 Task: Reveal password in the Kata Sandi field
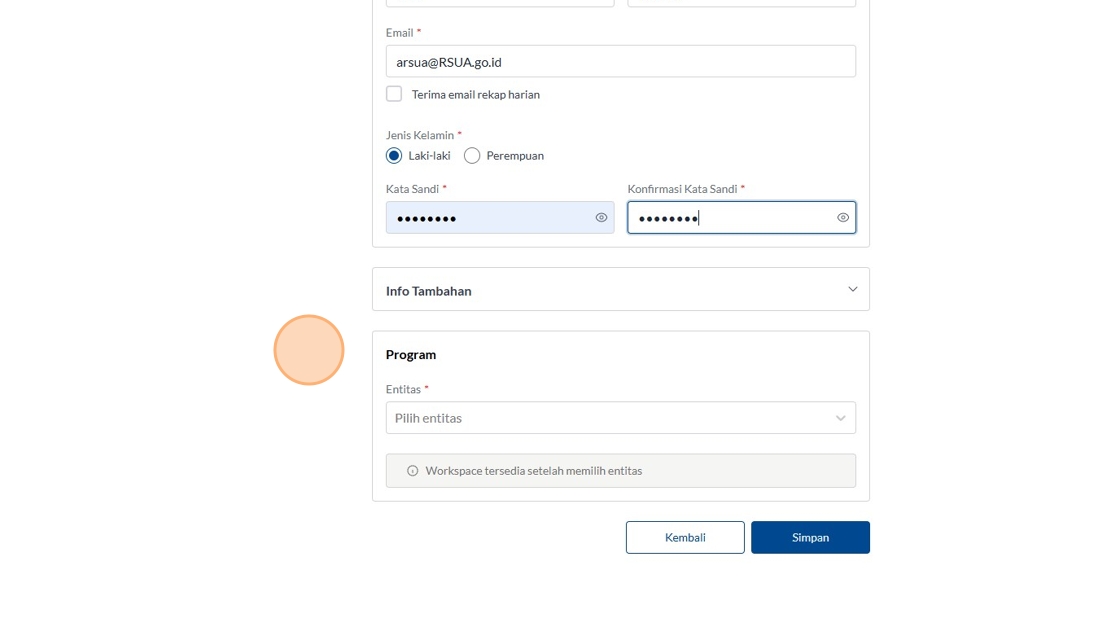[601, 217]
